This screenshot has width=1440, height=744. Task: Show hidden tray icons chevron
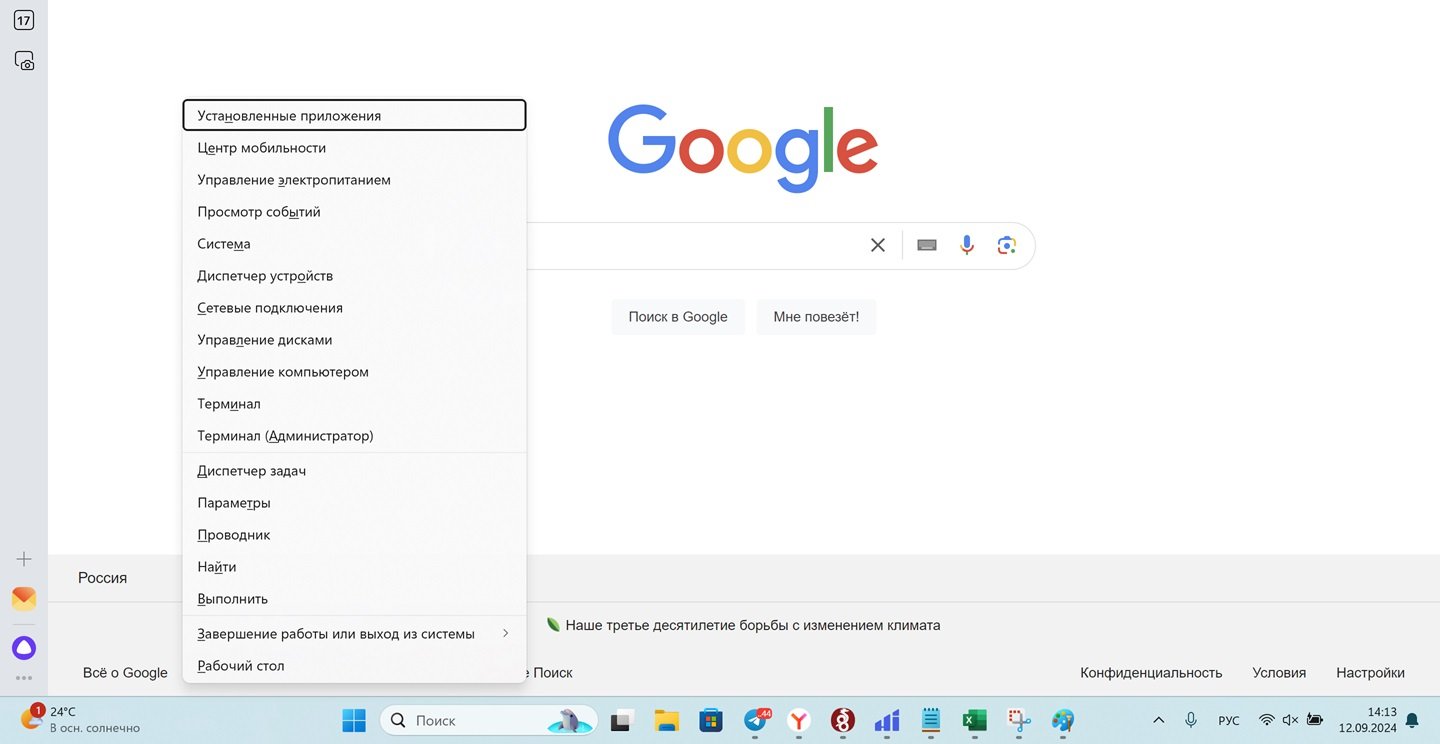tap(1159, 720)
